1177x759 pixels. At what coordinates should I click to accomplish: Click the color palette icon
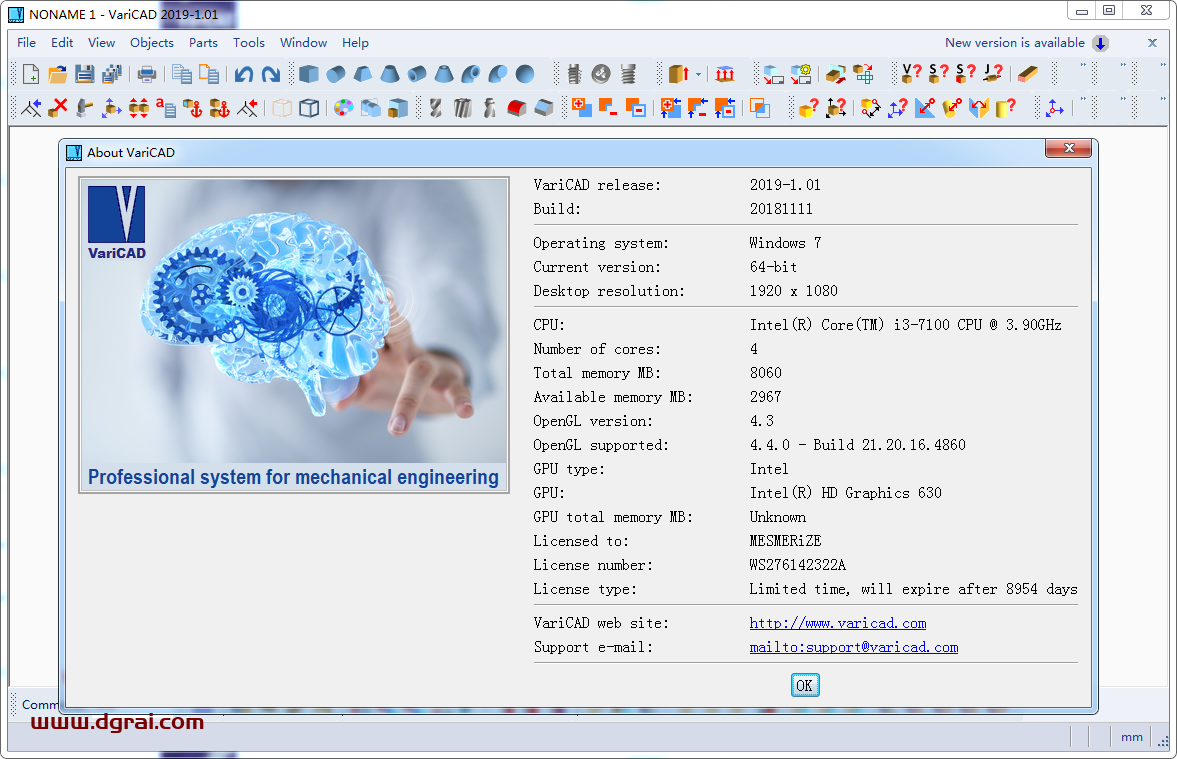point(343,108)
